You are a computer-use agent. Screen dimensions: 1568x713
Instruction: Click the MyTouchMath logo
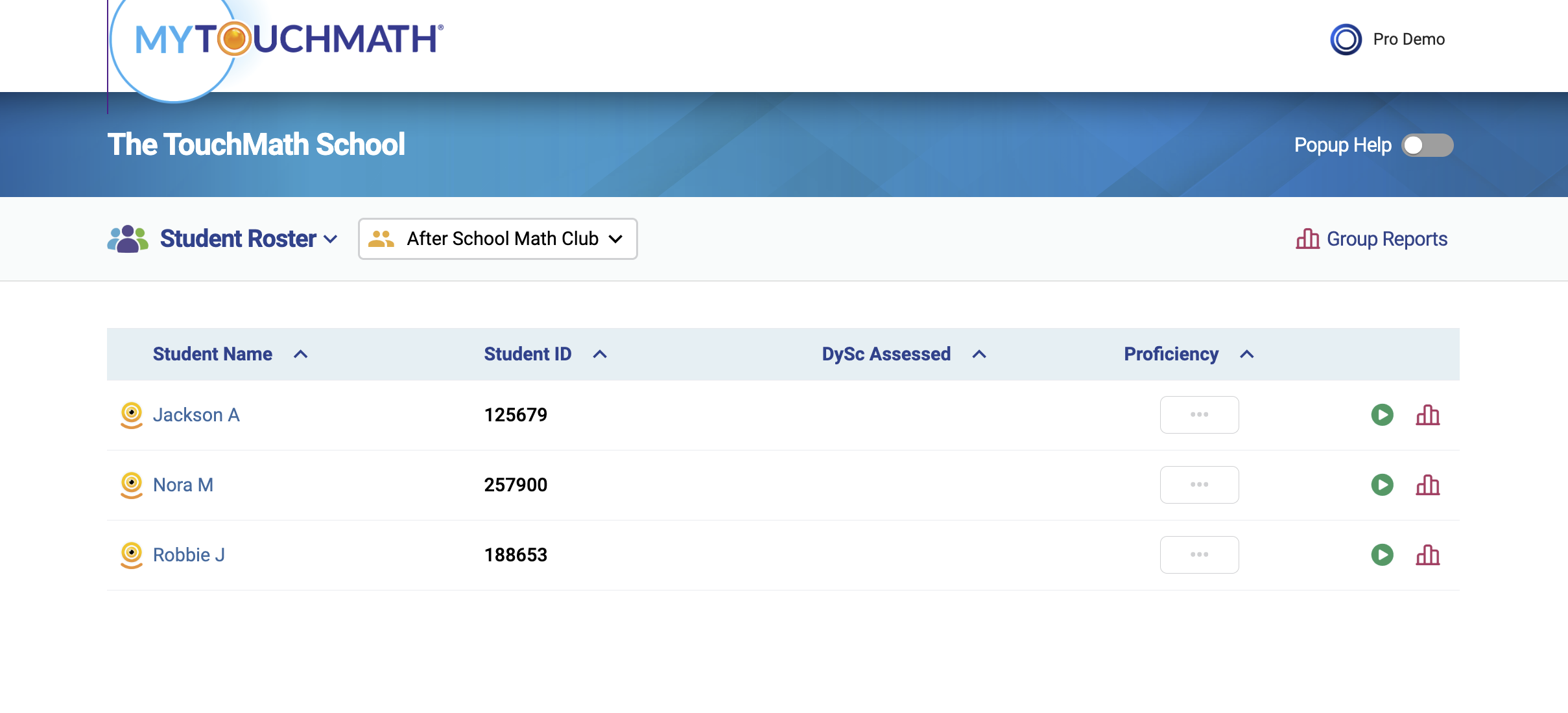pos(289,39)
